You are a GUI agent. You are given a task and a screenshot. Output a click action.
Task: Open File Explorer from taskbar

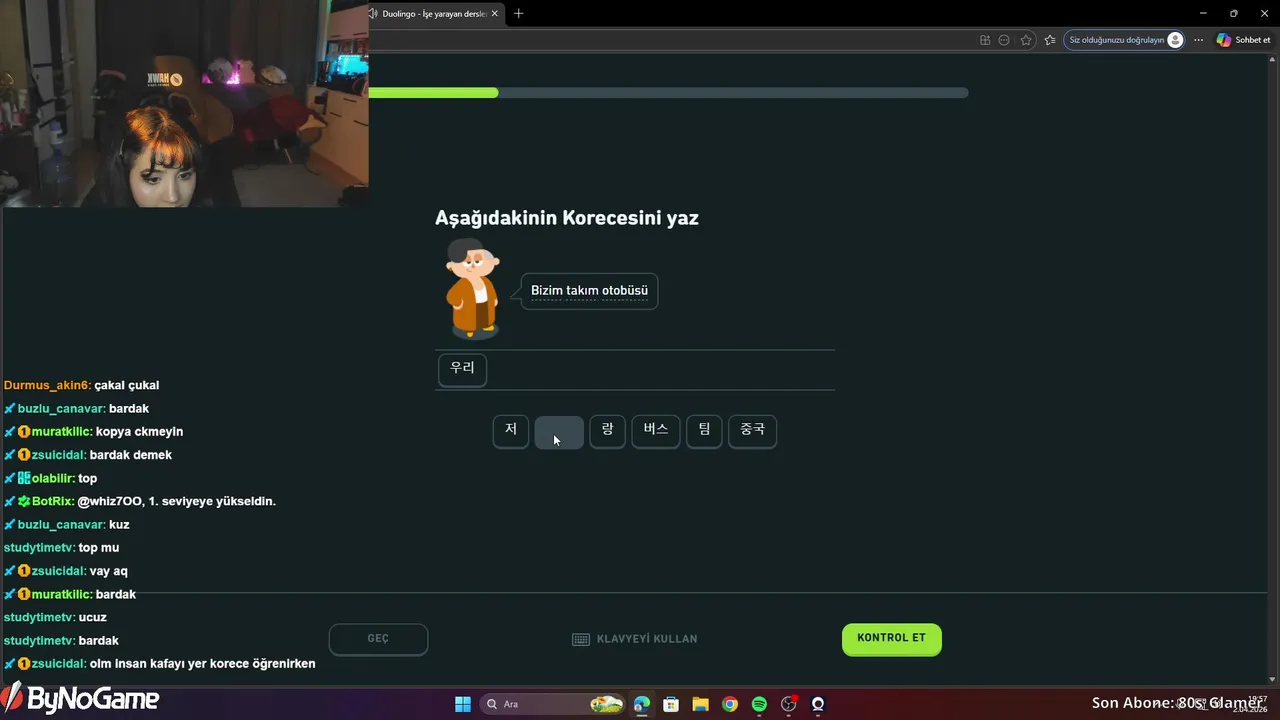click(x=700, y=704)
